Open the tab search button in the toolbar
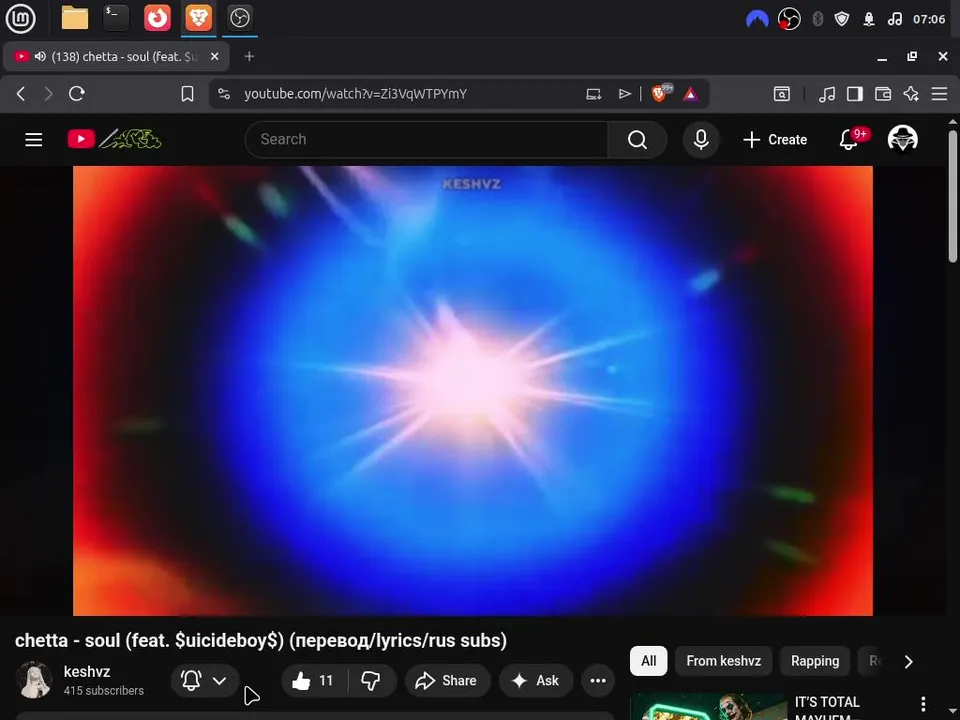 pyautogui.click(x=782, y=94)
